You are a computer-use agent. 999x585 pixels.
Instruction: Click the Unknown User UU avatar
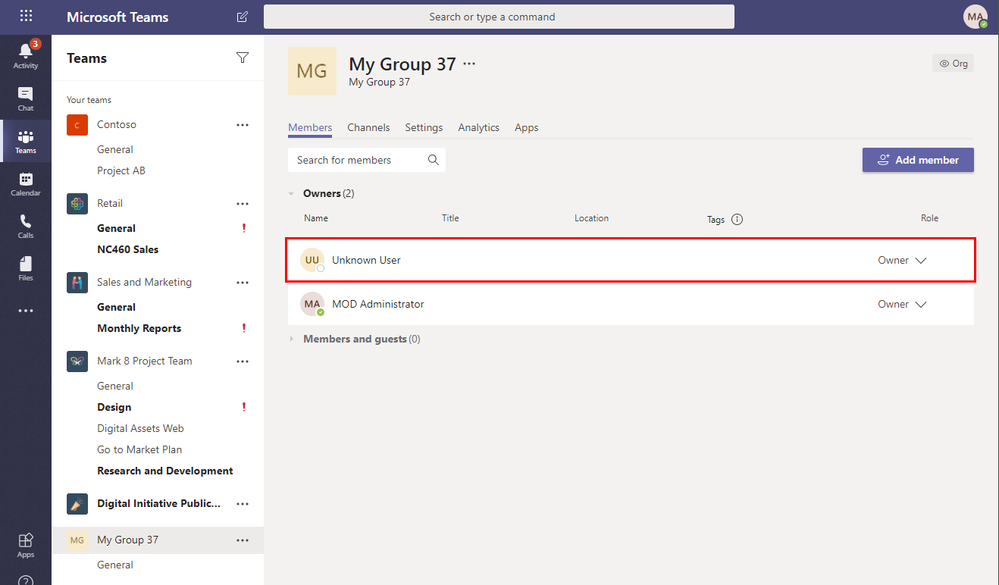coord(312,260)
